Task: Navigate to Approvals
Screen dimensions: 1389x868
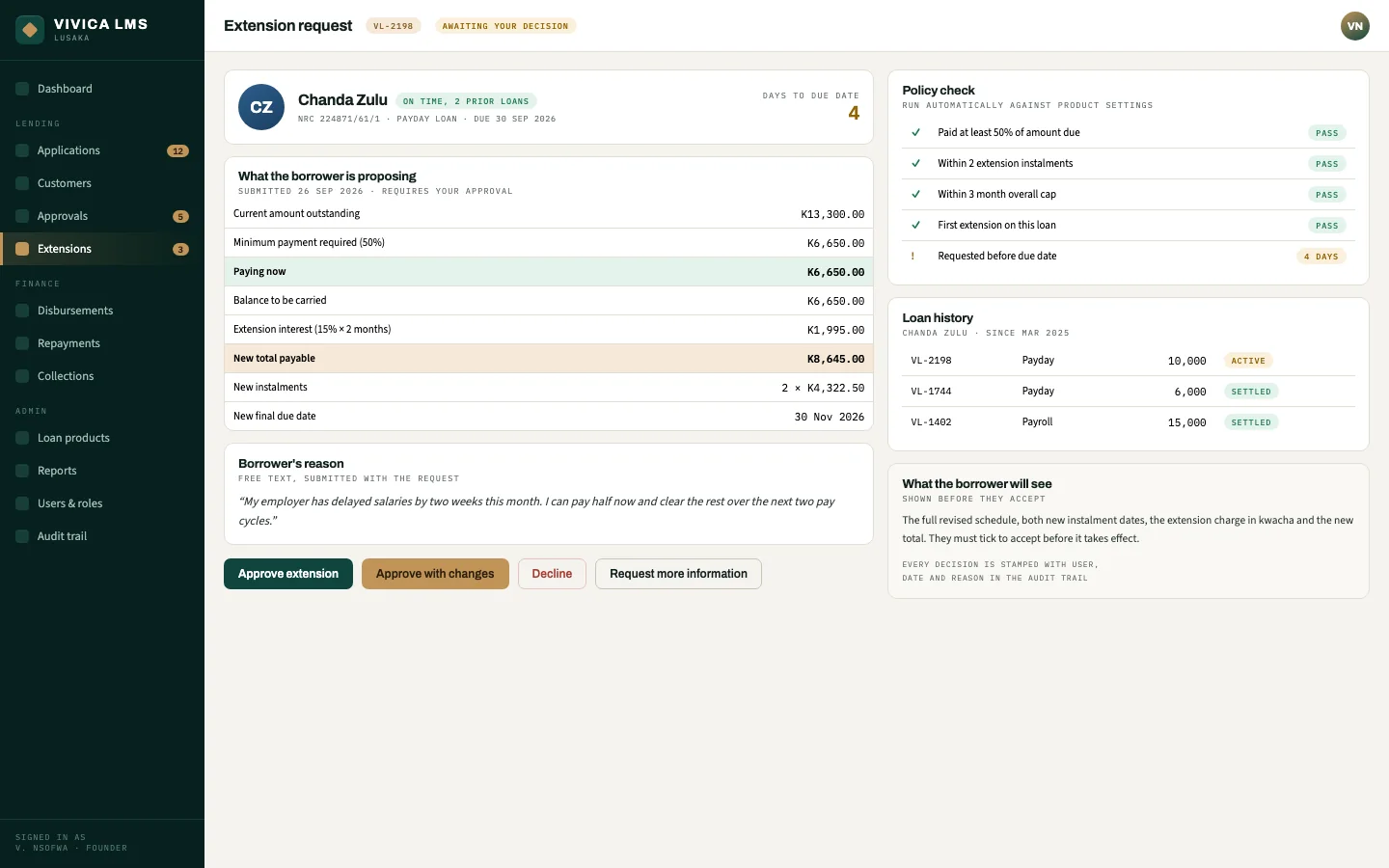Action: coord(102,216)
